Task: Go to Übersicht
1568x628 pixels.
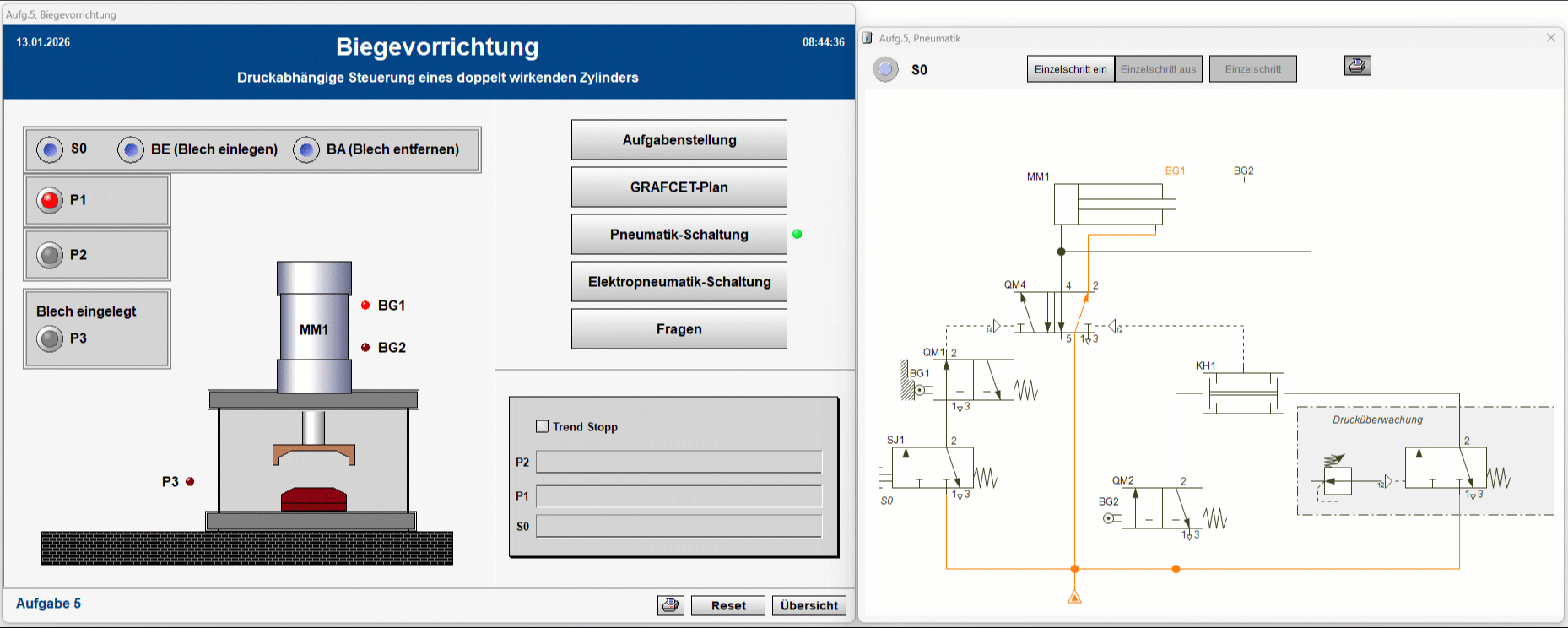Action: [x=808, y=605]
